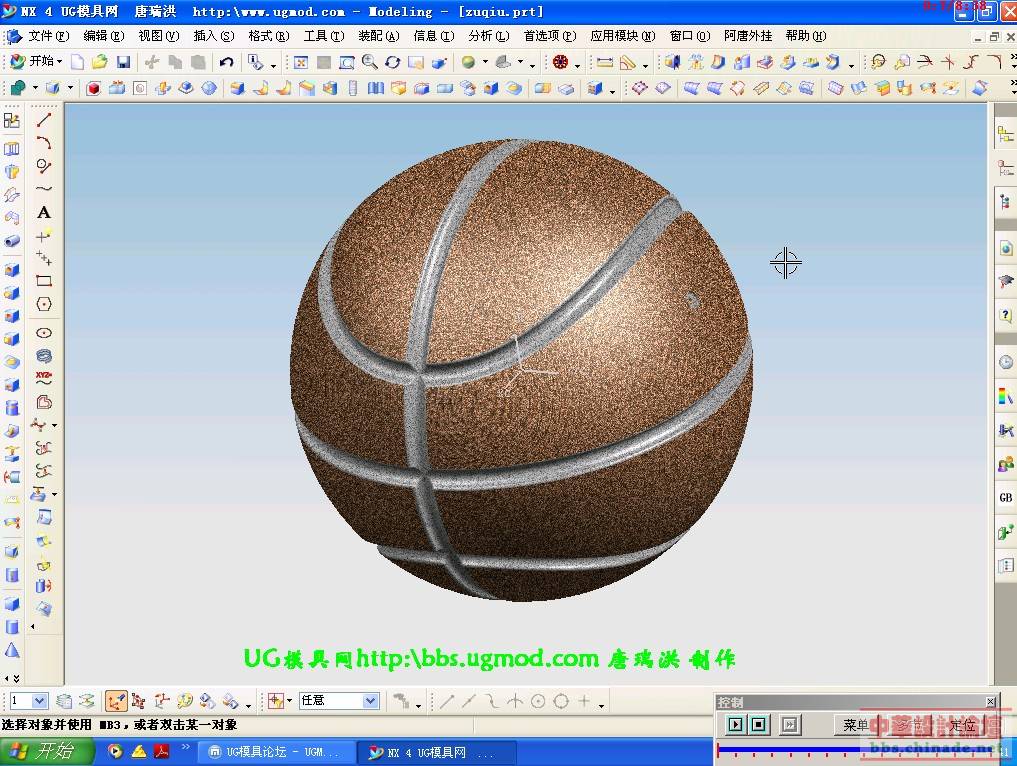Open the 信息(I) menu
The width and height of the screenshot is (1017, 766).
[x=434, y=36]
